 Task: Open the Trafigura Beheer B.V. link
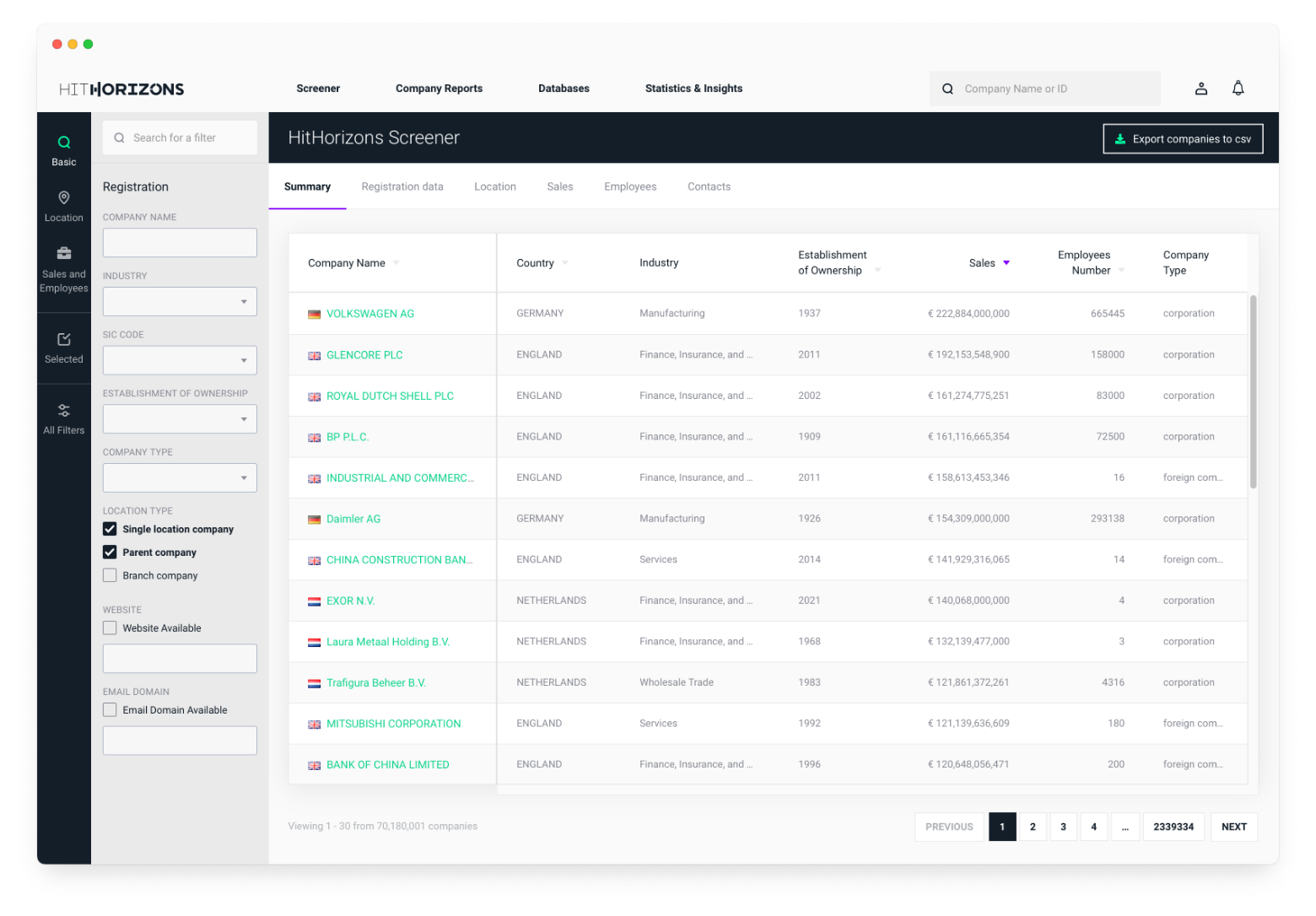[x=376, y=683]
